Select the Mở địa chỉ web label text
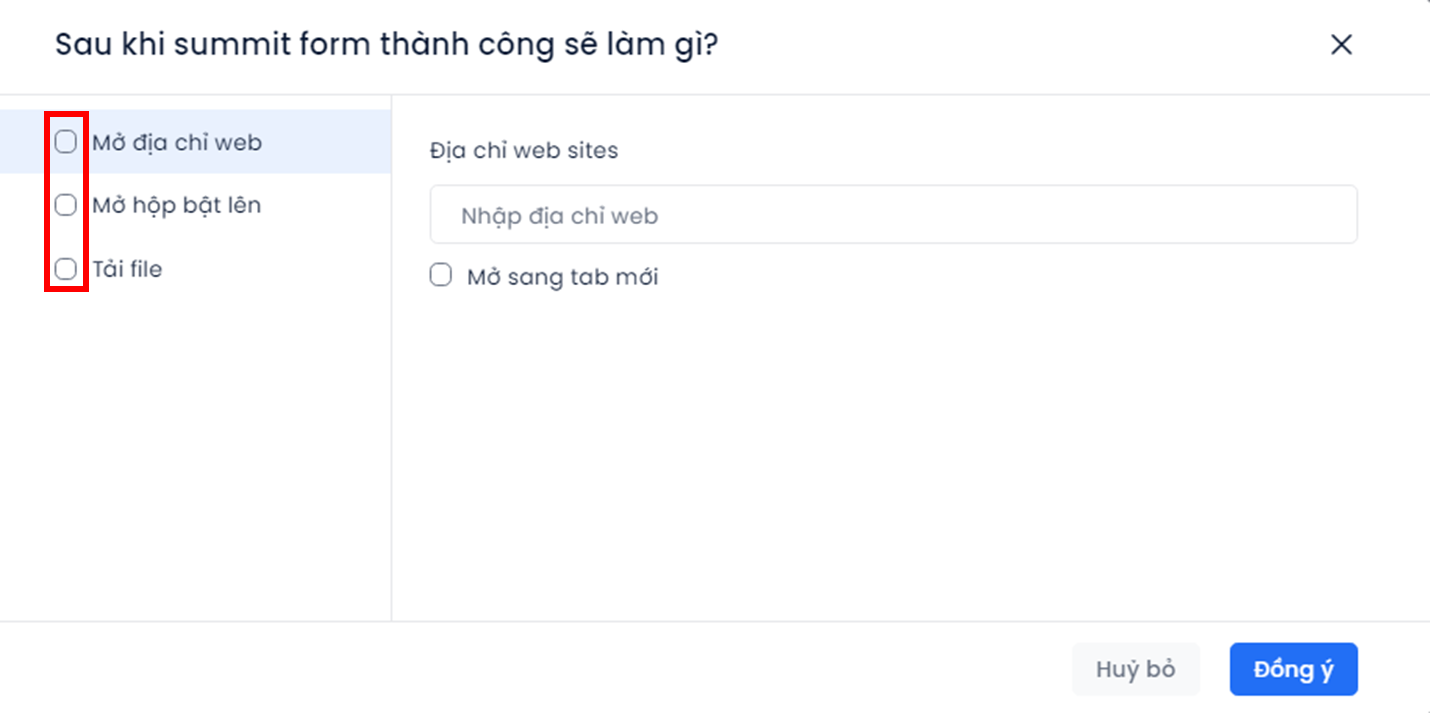The width and height of the screenshot is (1430, 713). tap(177, 142)
